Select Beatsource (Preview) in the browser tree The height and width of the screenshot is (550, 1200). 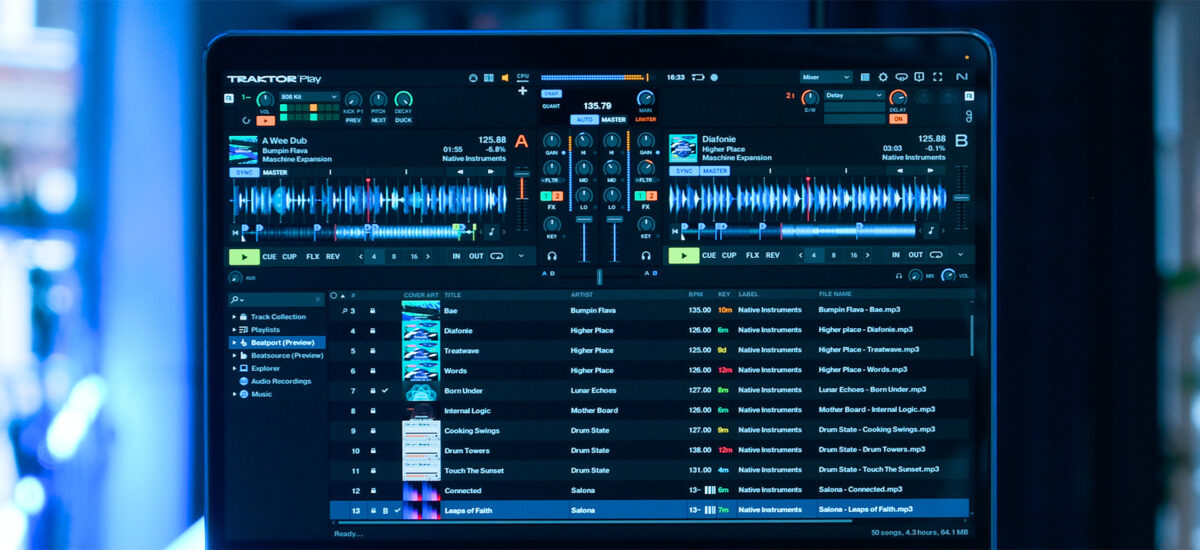click(x=286, y=355)
